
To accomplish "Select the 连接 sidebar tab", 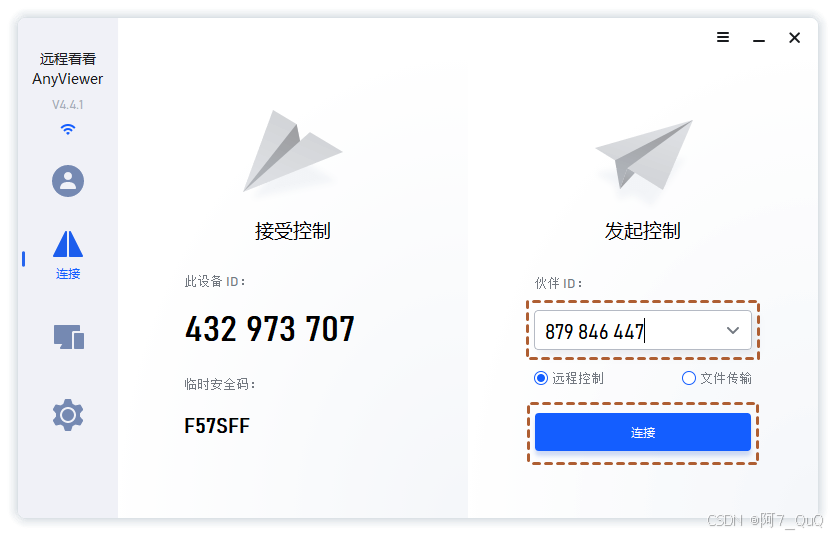I will point(68,255).
